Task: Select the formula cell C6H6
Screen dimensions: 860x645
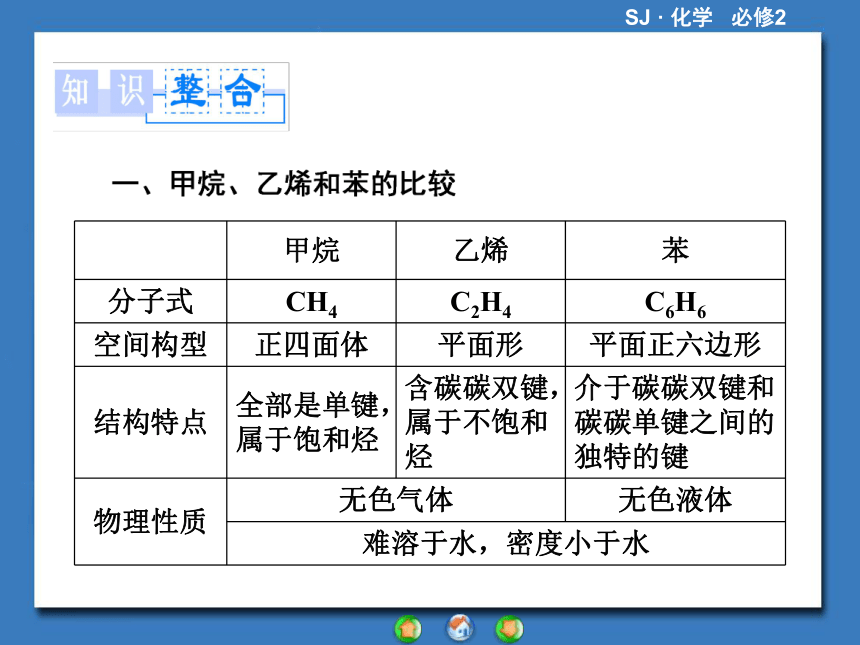Action: point(675,302)
